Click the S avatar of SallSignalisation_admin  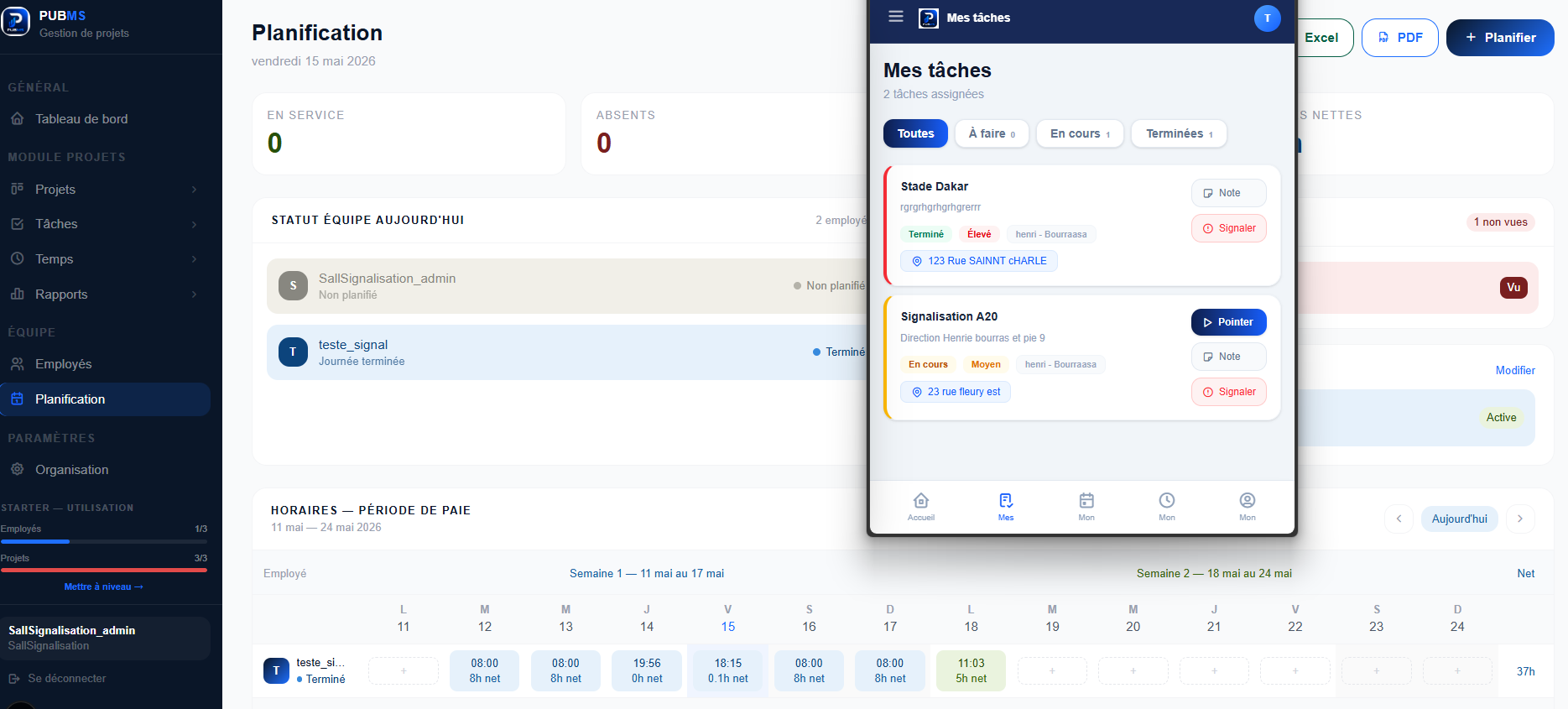tap(293, 286)
